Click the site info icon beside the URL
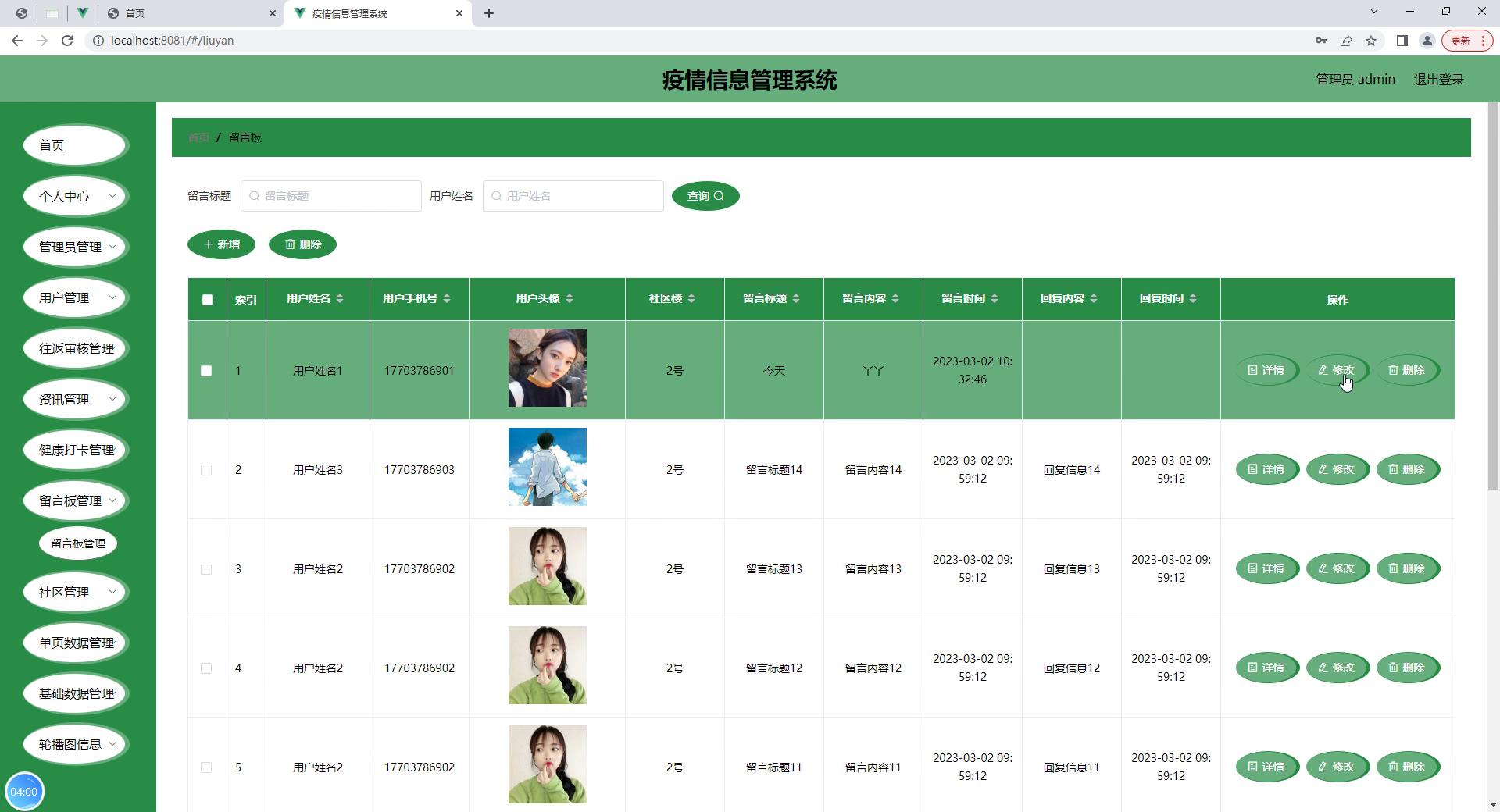Image resolution: width=1500 pixels, height=812 pixels. (x=98, y=41)
